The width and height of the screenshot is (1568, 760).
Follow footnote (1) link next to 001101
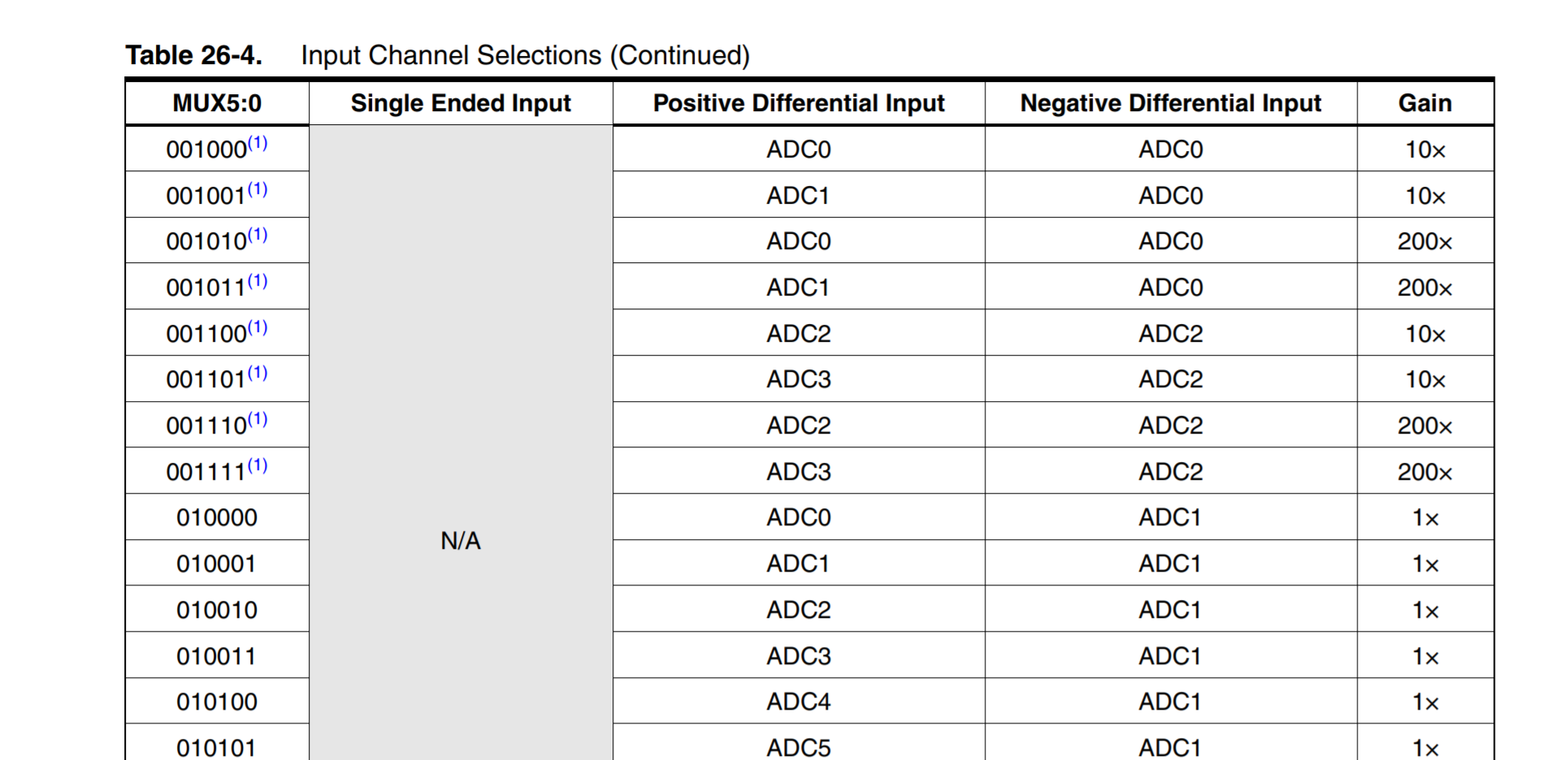[x=258, y=374]
